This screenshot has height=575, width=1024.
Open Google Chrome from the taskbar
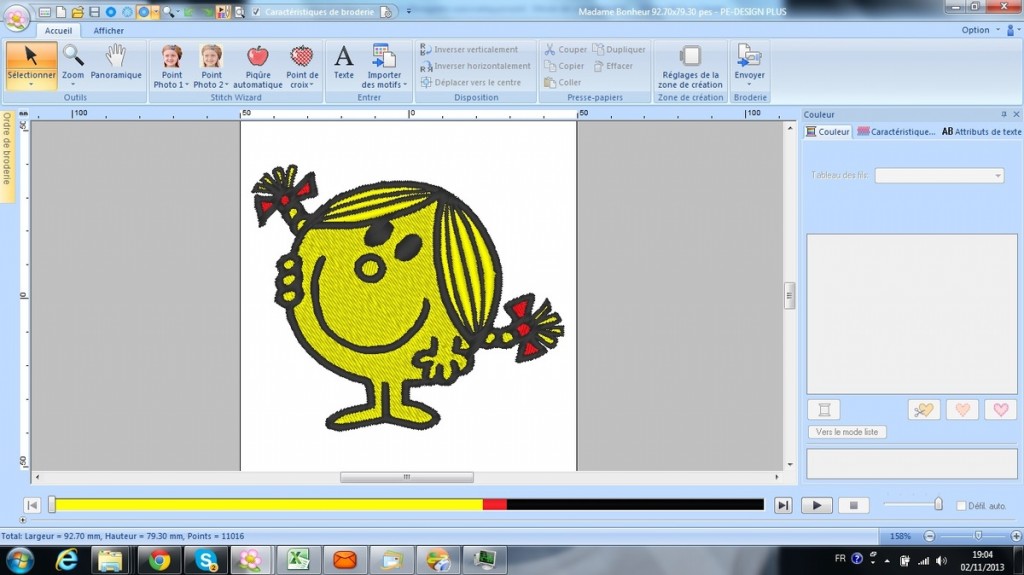[x=159, y=560]
